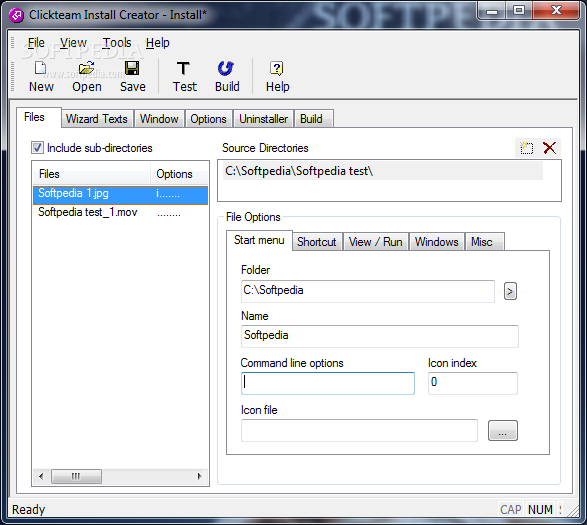Select the Files tab
This screenshot has width=587, height=525.
click(39, 117)
